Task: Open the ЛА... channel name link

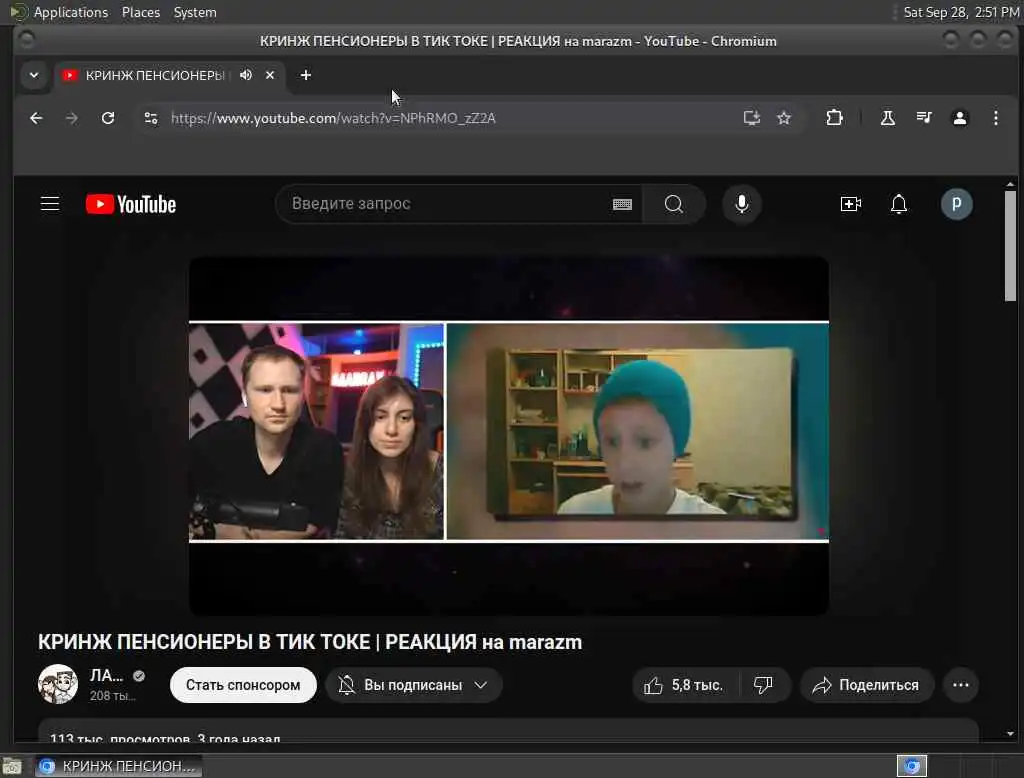Action: pyautogui.click(x=106, y=676)
